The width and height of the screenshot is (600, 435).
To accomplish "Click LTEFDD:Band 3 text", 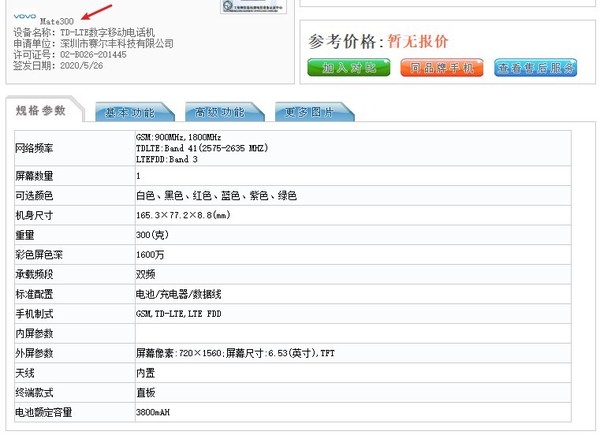I will pos(166,159).
